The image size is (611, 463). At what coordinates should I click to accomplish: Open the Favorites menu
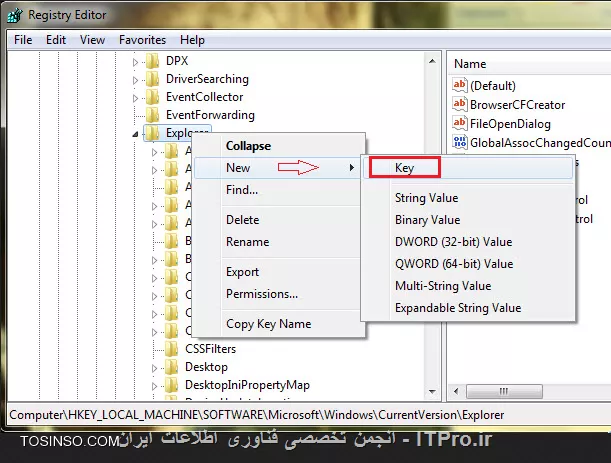(142, 40)
